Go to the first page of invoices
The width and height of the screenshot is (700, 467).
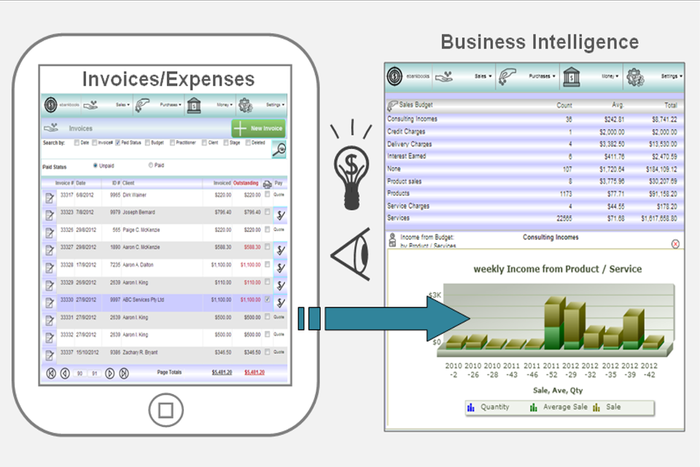click(50, 373)
